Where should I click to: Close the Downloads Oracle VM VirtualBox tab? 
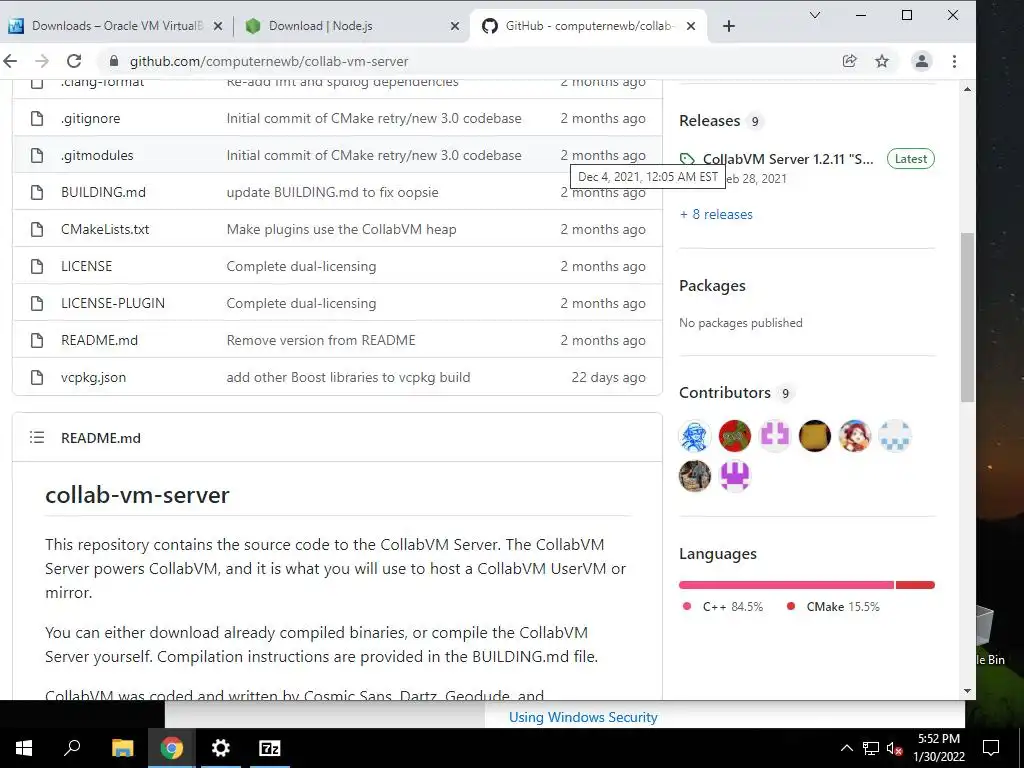pos(218,26)
